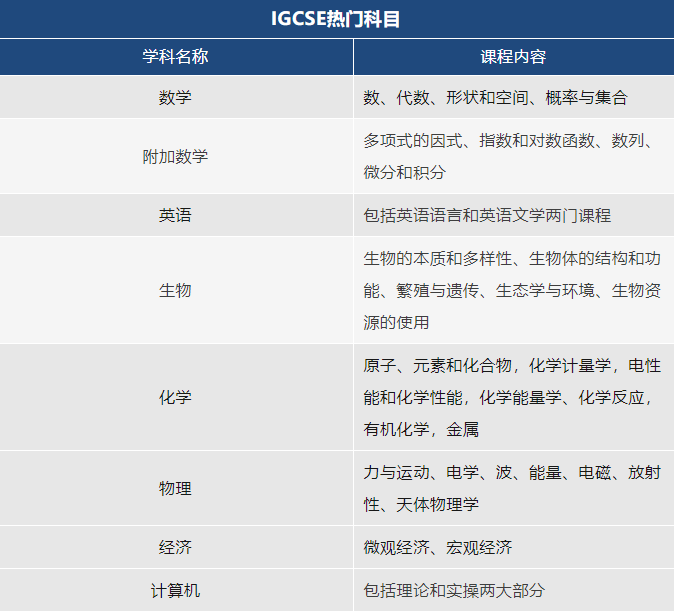This screenshot has height=613, width=675.
Task: Select the 生物 subject cell
Action: coord(176,290)
